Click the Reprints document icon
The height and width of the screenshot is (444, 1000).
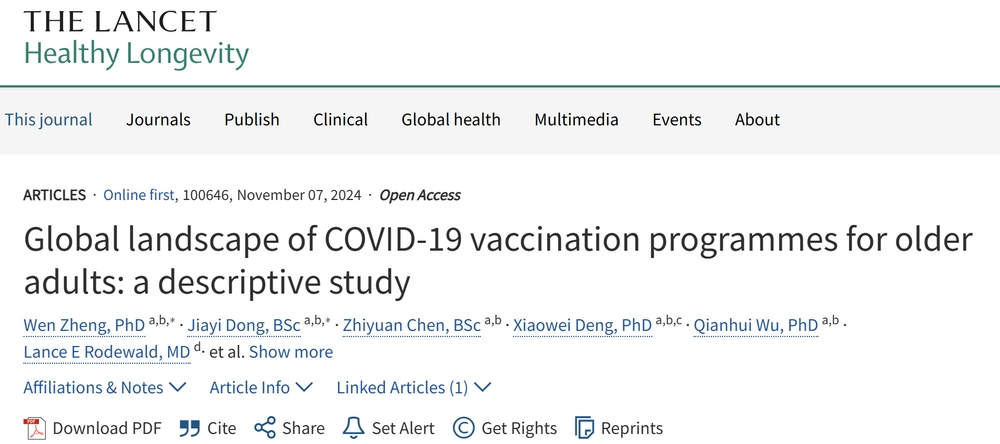584,428
